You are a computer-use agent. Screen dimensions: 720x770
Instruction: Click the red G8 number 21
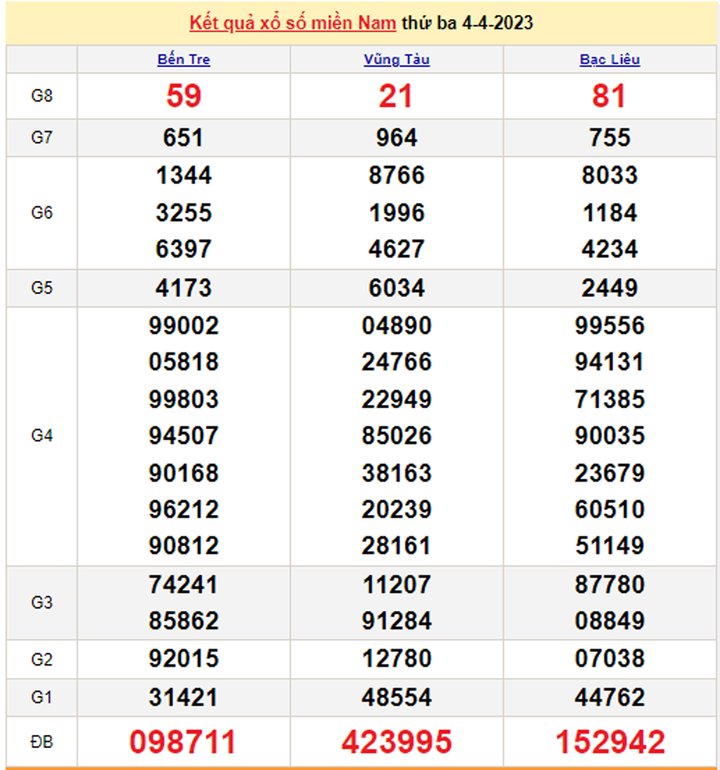point(396,96)
